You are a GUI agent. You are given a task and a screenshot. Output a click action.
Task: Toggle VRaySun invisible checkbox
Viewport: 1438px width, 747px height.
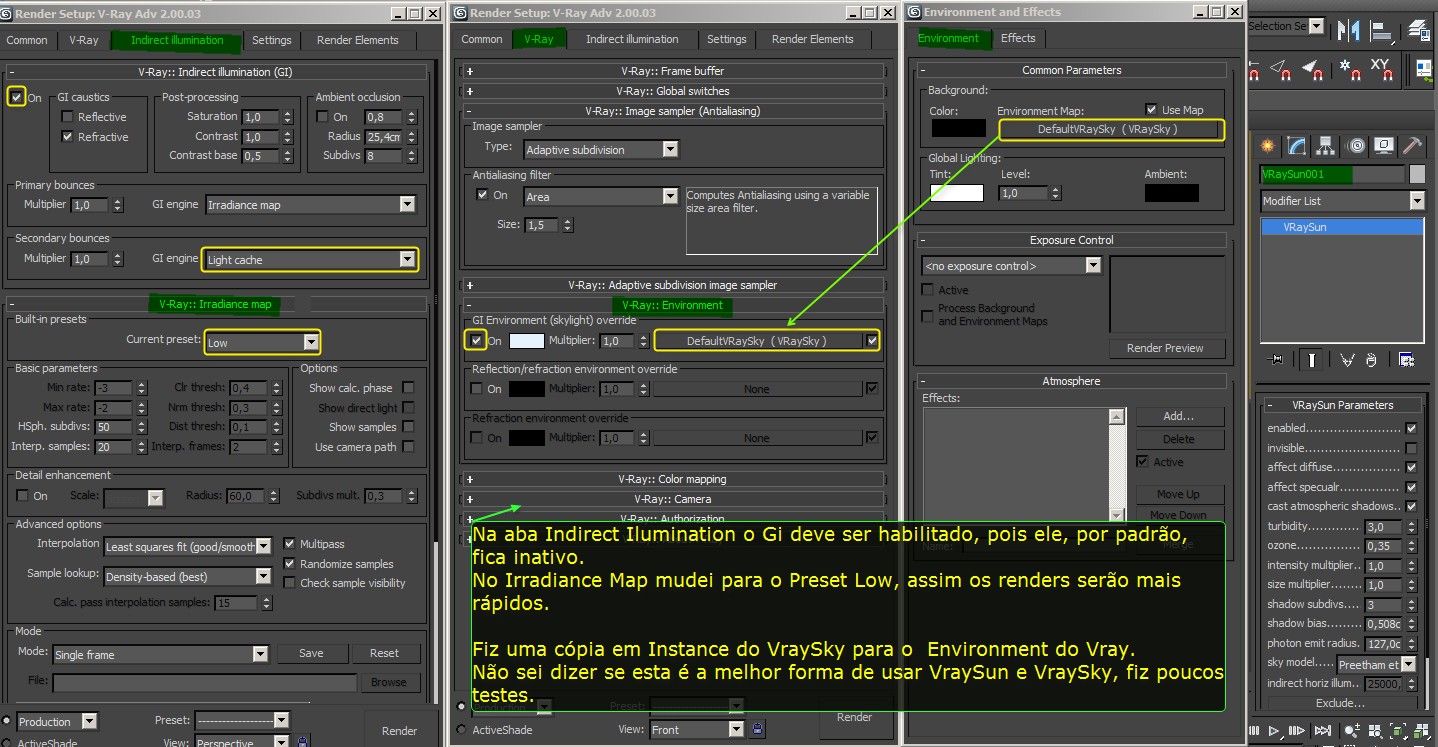pos(1411,448)
